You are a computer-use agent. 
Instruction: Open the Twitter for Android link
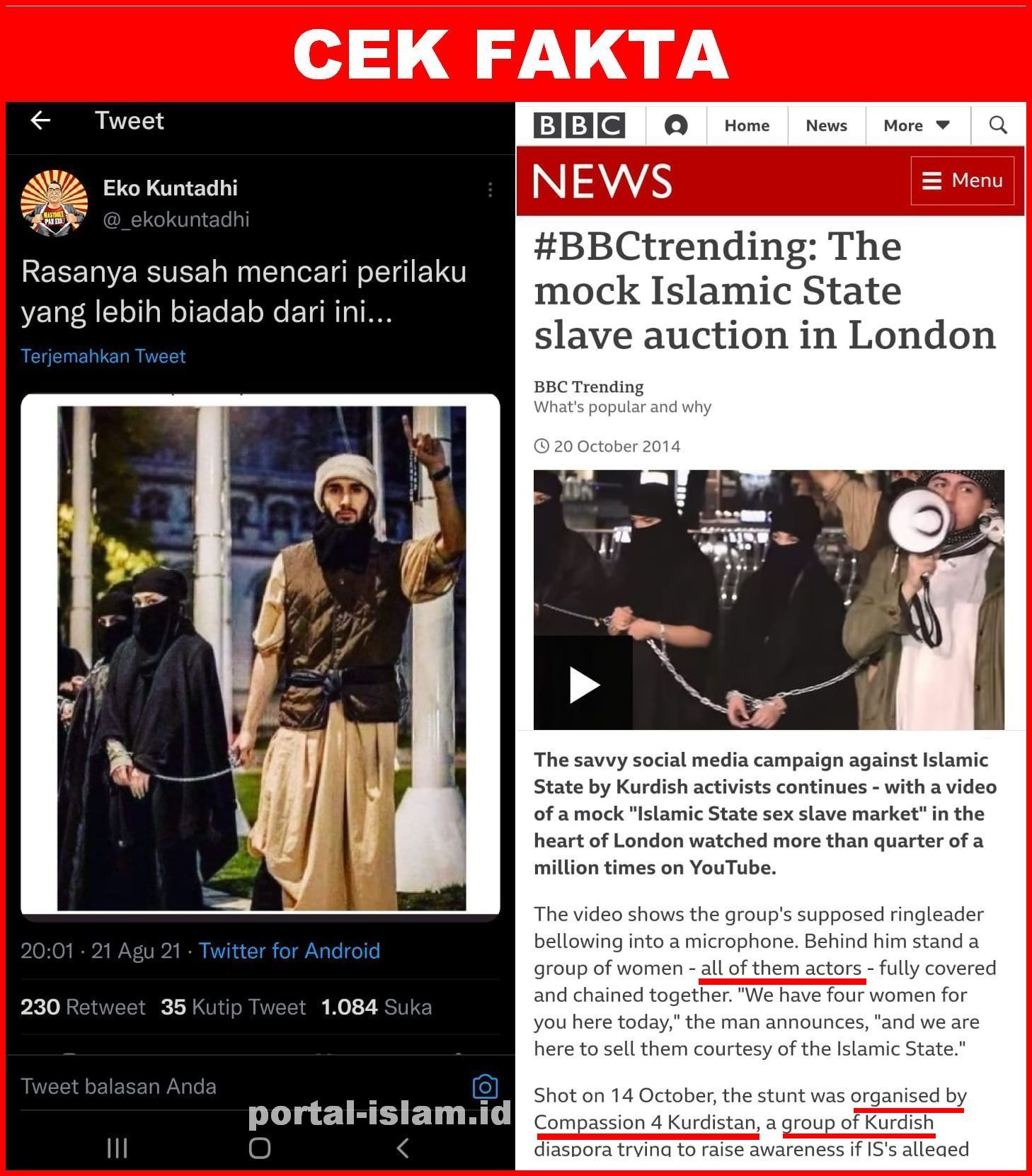(289, 950)
